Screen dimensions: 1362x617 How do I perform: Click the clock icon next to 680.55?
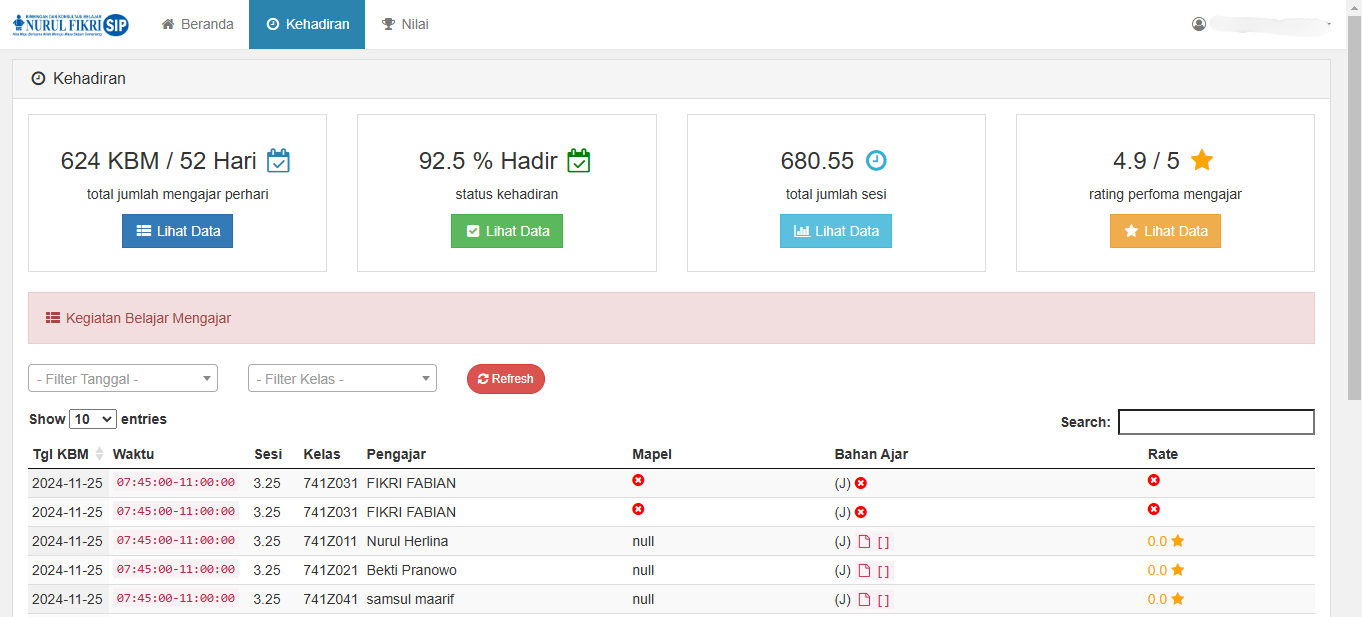876,160
